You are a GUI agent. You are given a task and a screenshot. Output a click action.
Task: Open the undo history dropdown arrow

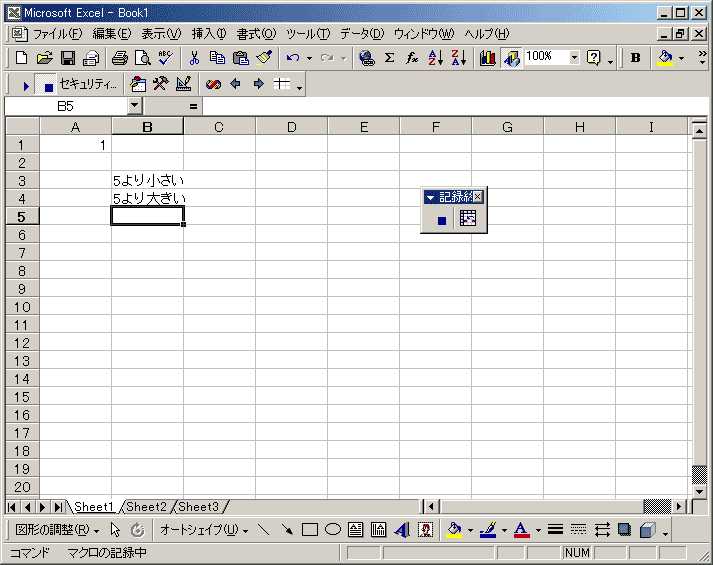pyautogui.click(x=309, y=58)
